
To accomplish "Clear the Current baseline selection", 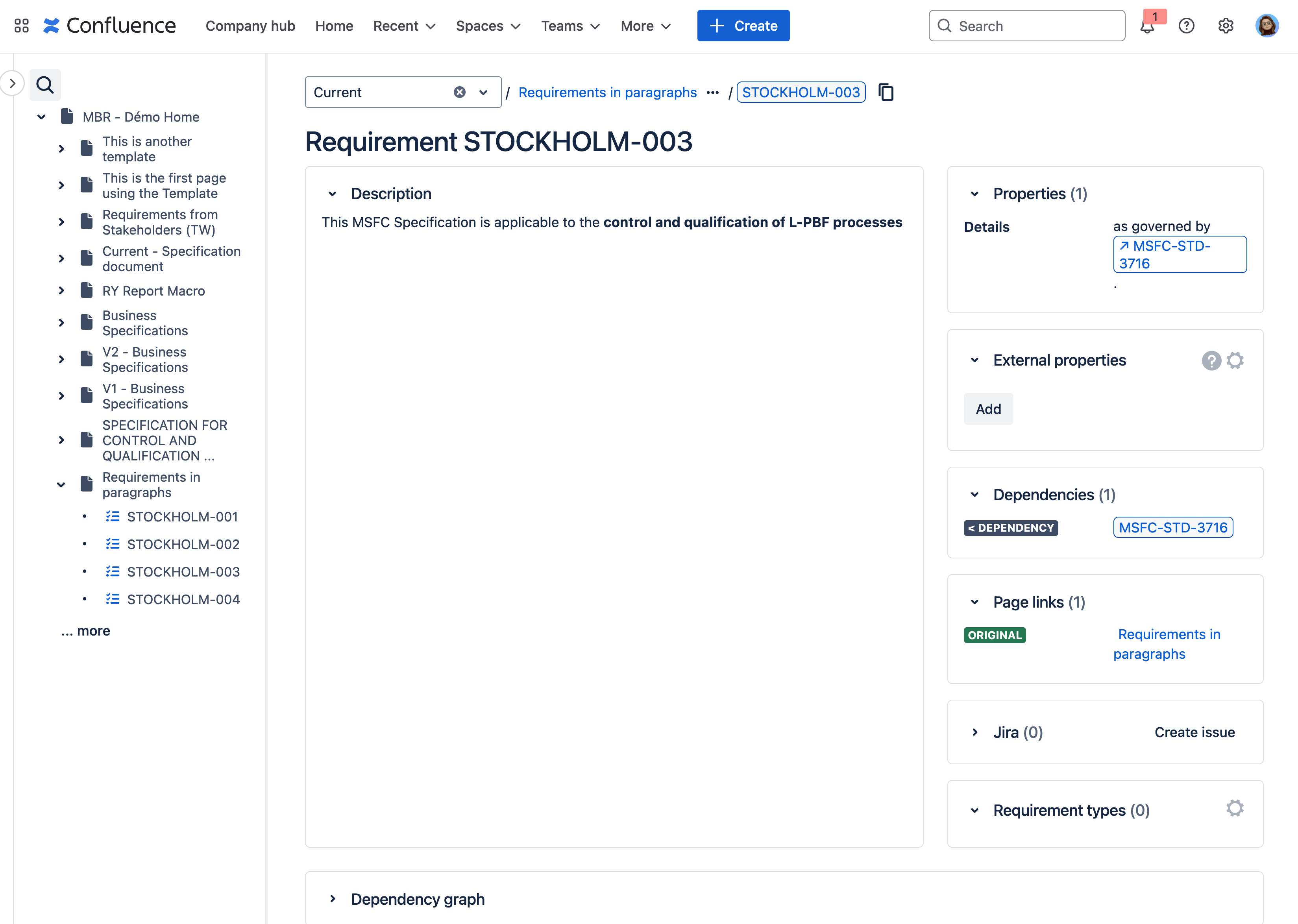I will point(459,92).
